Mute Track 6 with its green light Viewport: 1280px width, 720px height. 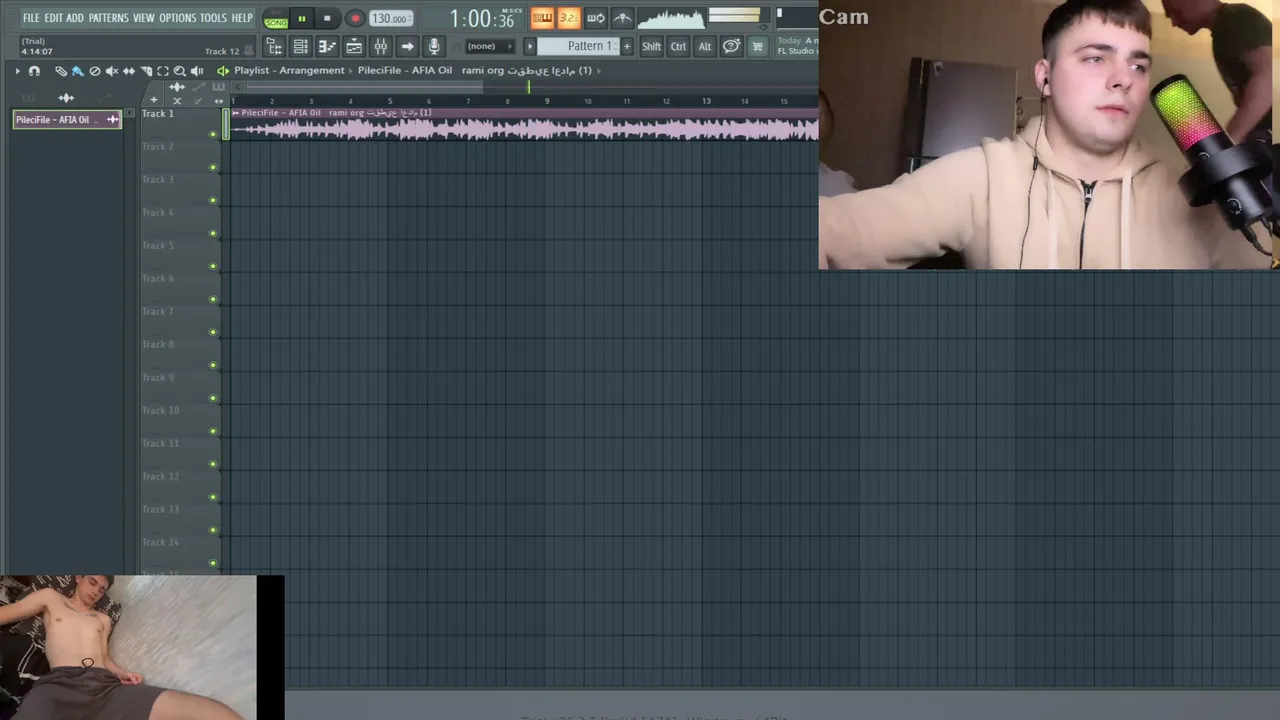pyautogui.click(x=212, y=299)
